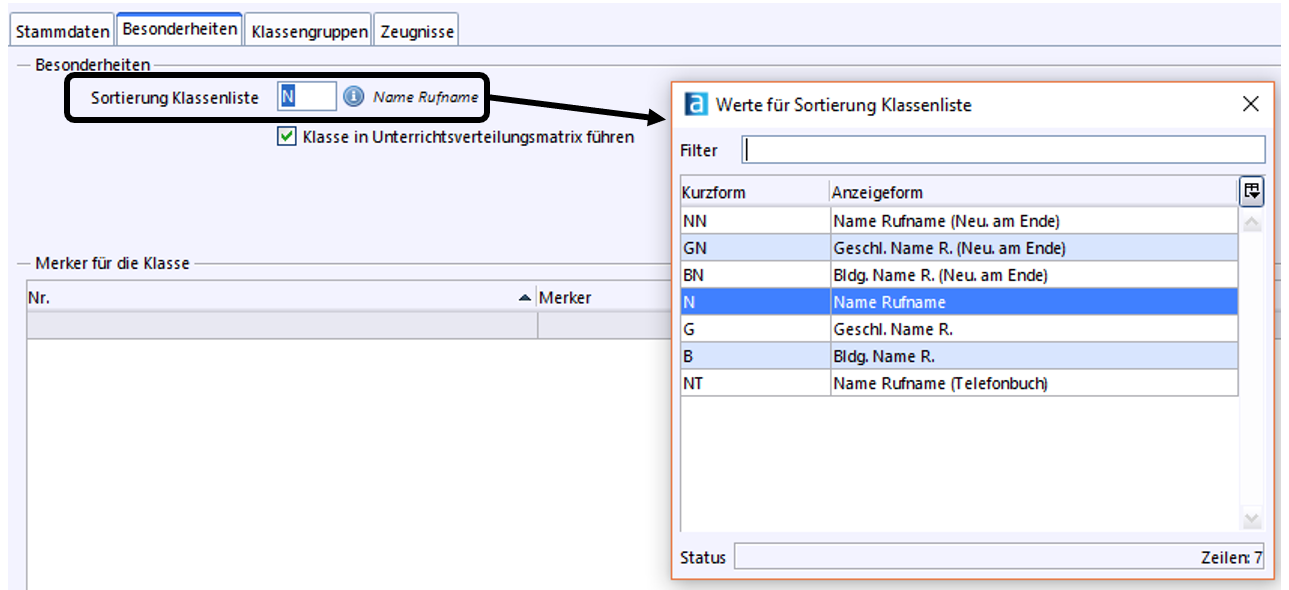Click the column chooser icon in table header
This screenshot has height=590, width=1289.
[x=1251, y=191]
